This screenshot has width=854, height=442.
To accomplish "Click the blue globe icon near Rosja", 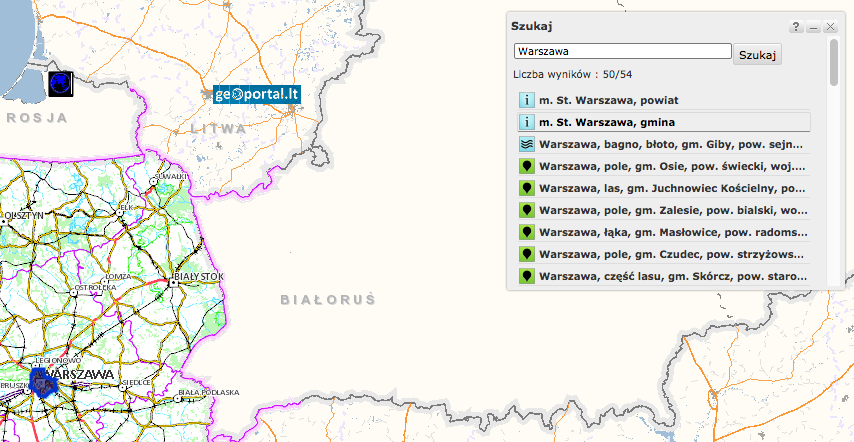I will 60,84.
